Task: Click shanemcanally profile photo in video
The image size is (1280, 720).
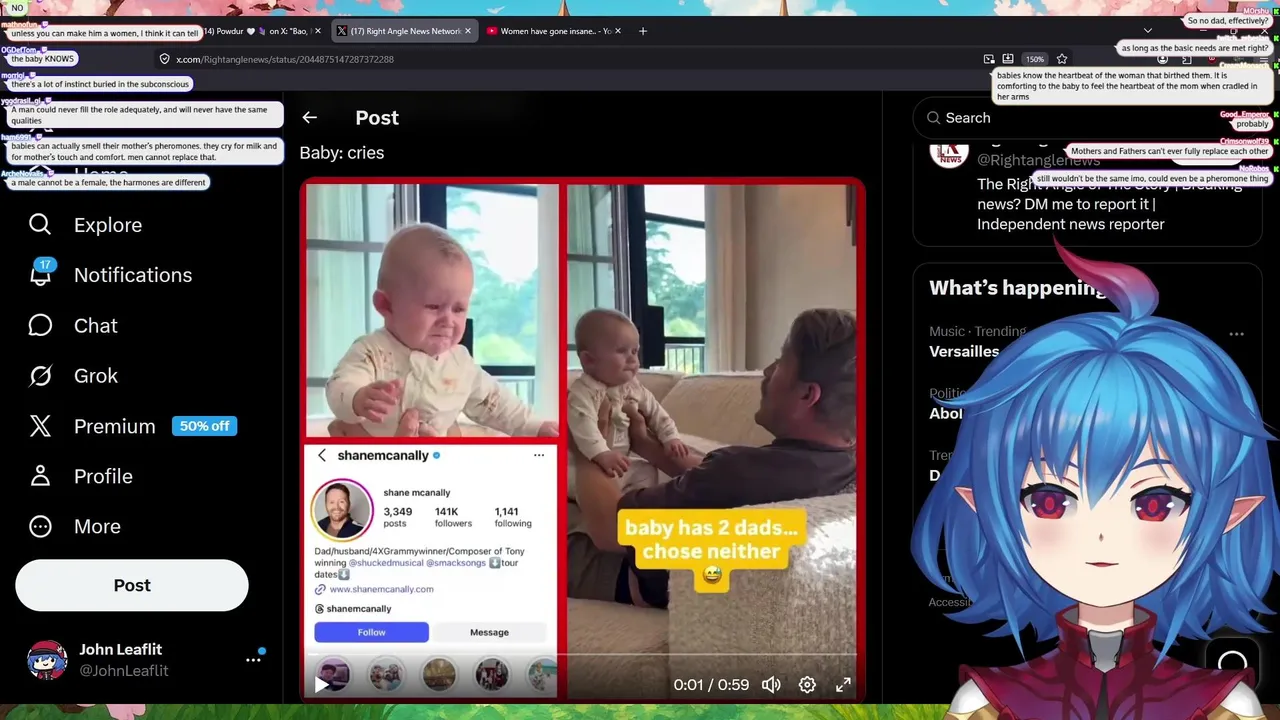Action: tap(343, 510)
